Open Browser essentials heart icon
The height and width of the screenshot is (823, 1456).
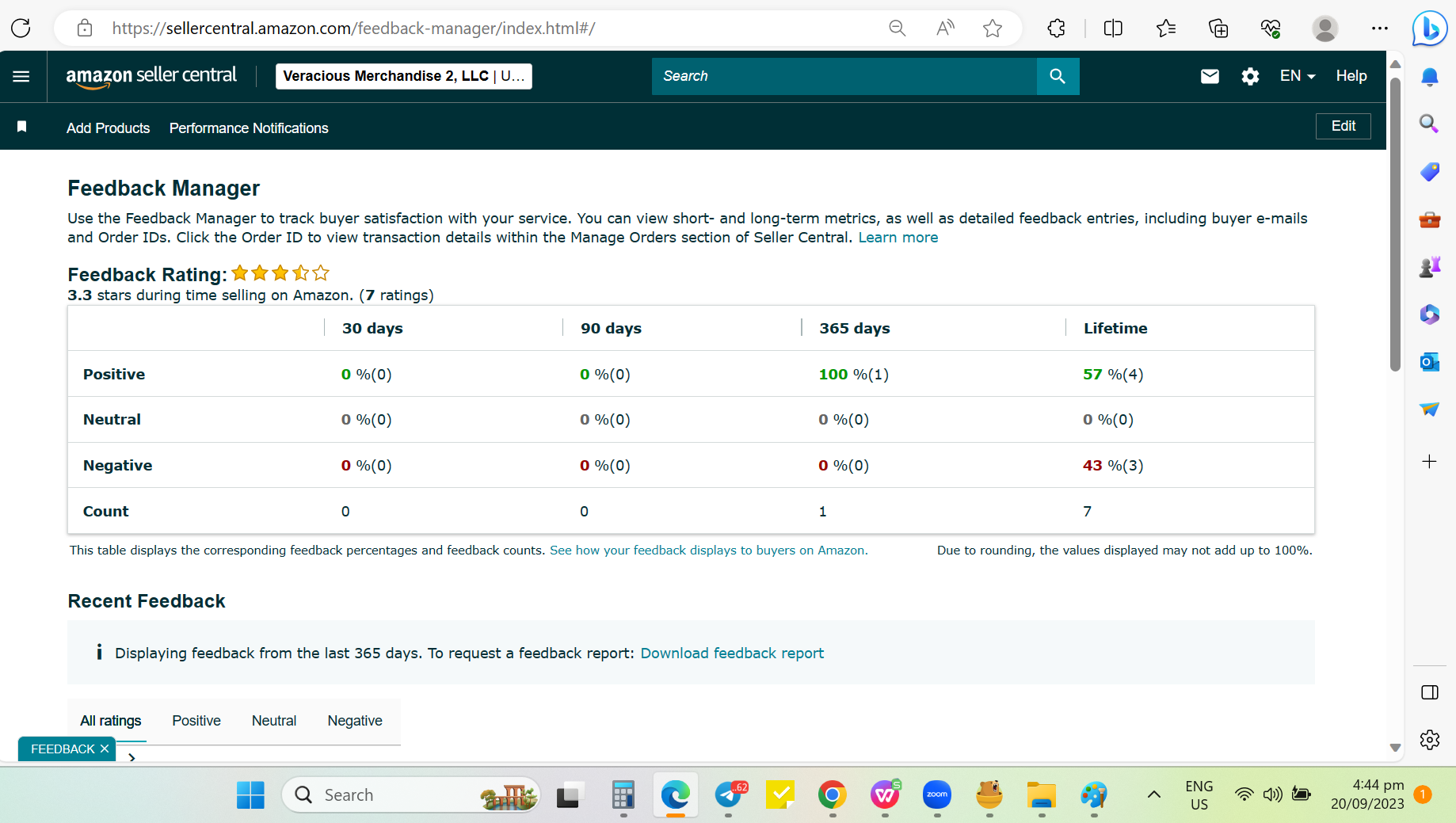[1271, 29]
